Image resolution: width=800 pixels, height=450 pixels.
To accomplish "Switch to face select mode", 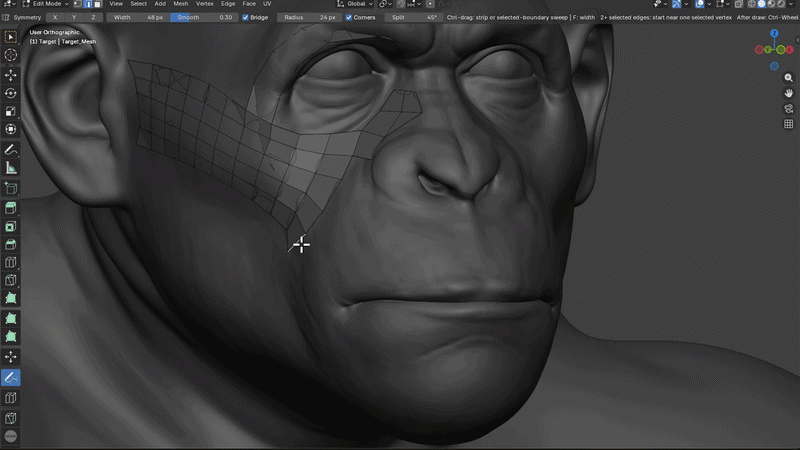I will 97,4.
